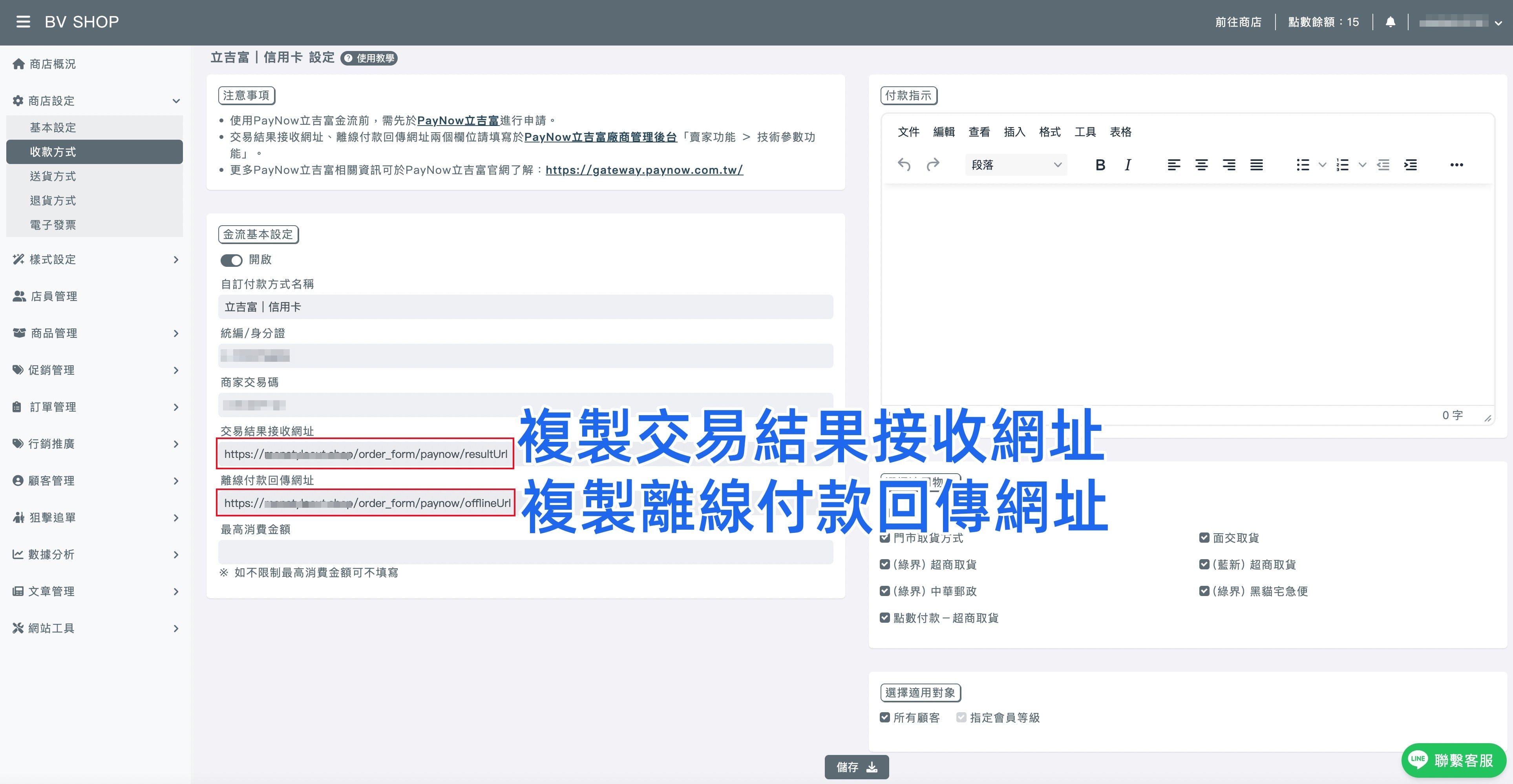Undo the last edit in the editor
Viewport: 1513px width, 784px height.
(904, 165)
